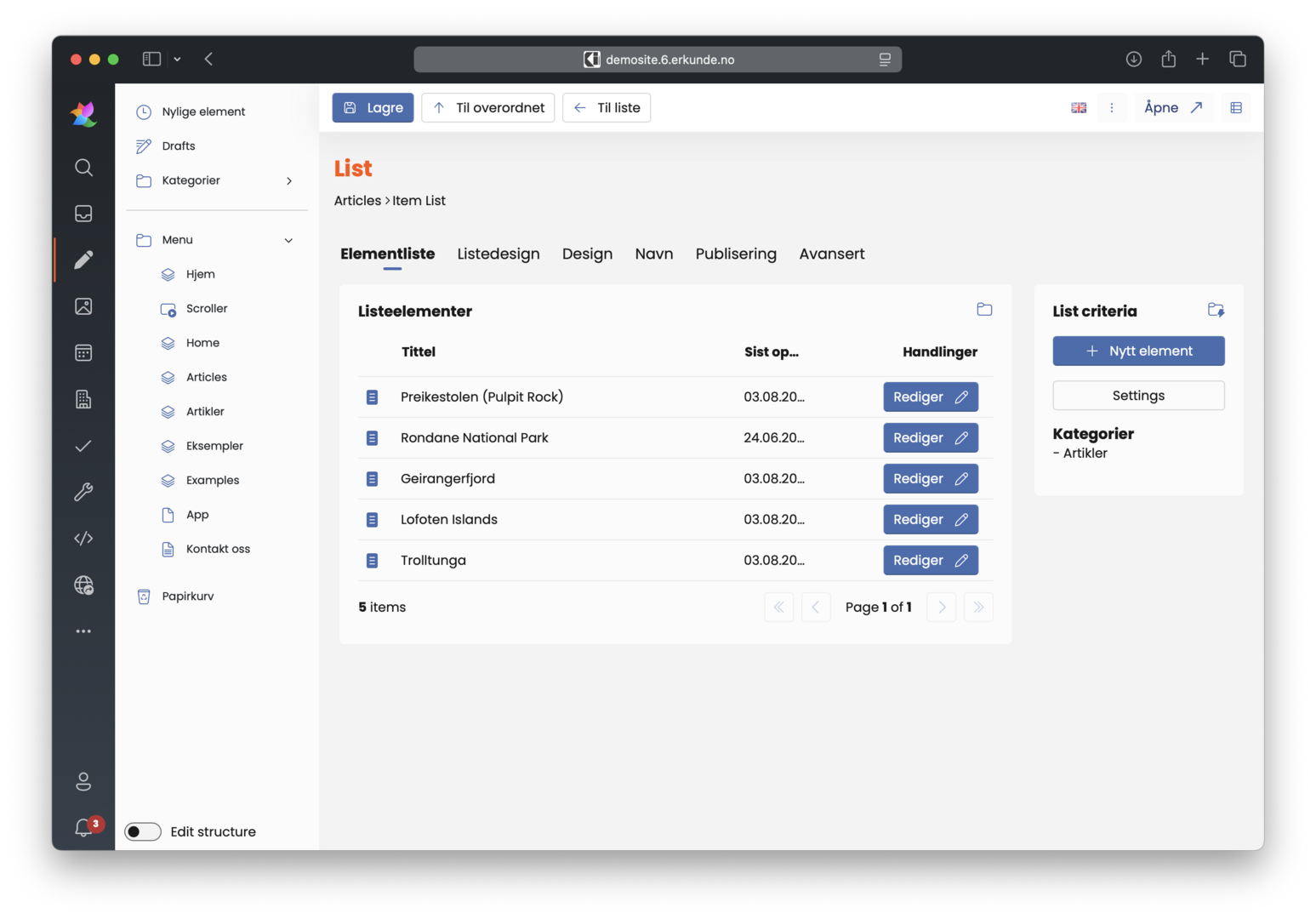Viewport: 1316px width, 919px height.
Task: Open a new Safari tab with the plus icon
Action: point(1203,59)
